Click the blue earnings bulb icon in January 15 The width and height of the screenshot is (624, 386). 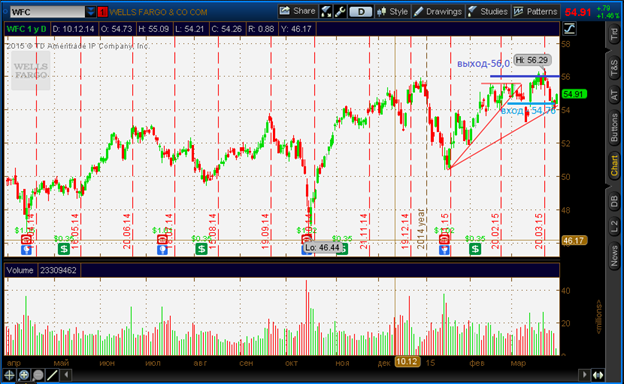click(444, 250)
